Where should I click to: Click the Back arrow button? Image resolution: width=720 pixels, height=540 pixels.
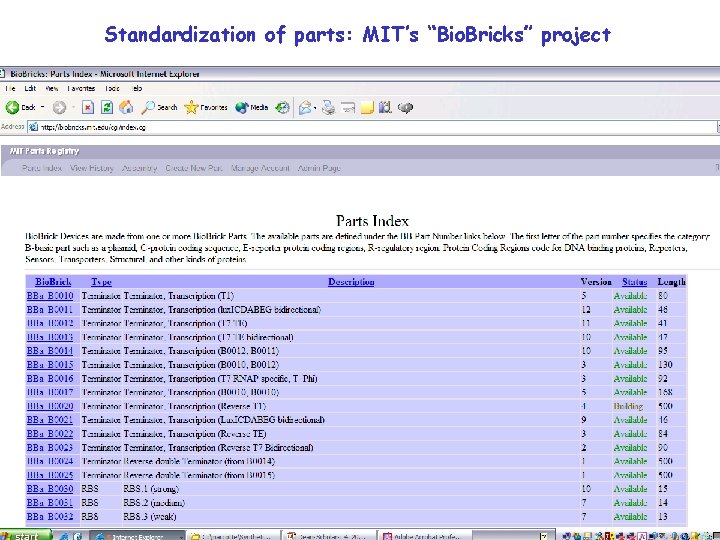(x=21, y=107)
